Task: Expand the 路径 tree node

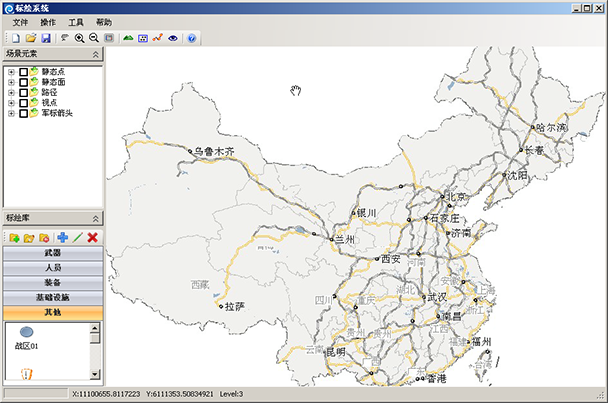Action: tap(11, 93)
